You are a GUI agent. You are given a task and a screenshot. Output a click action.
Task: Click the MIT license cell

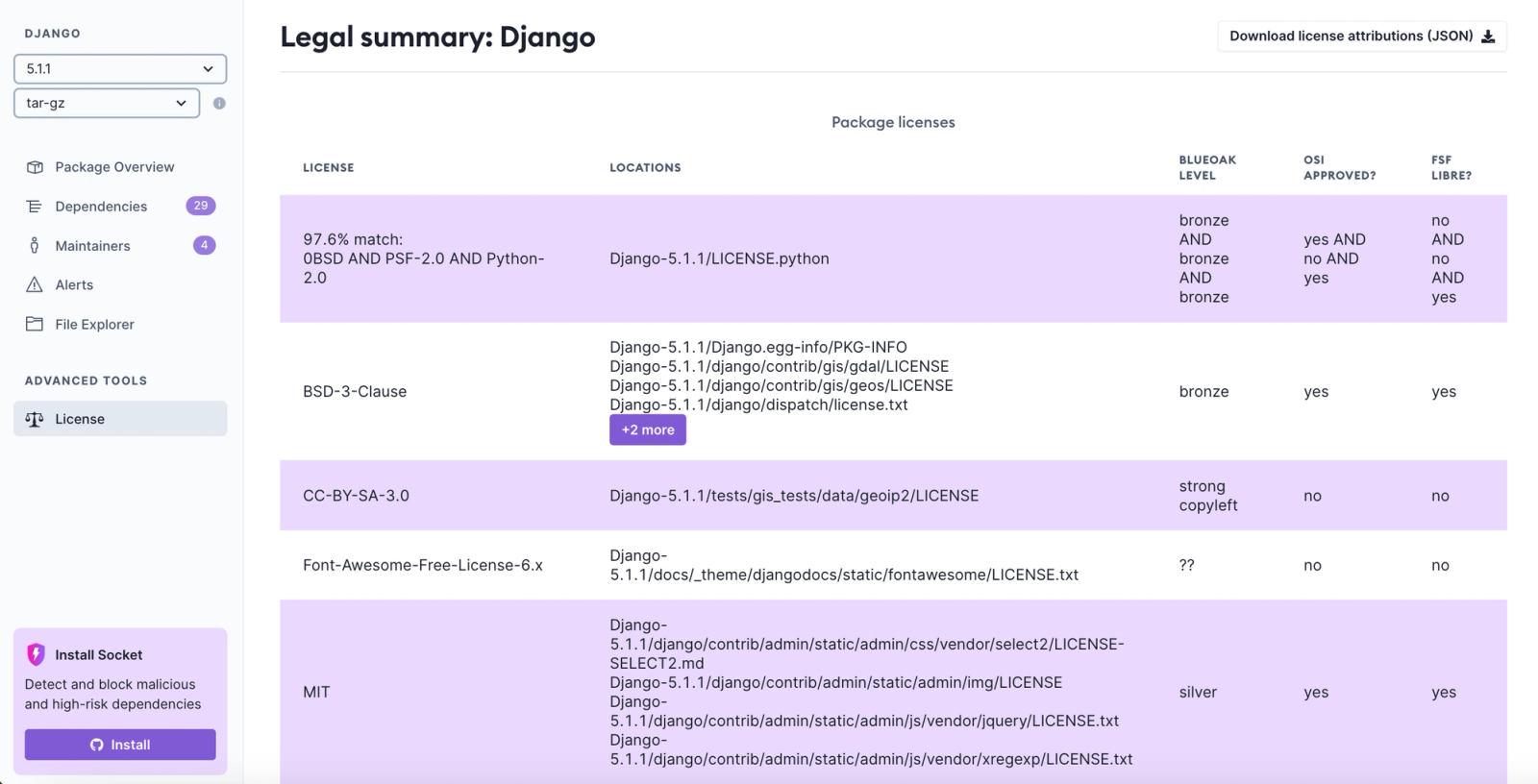(x=316, y=692)
